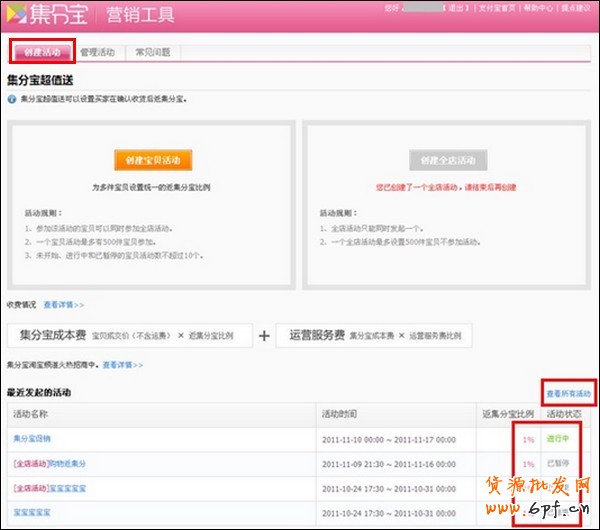Open the 常见问题 tab

click(x=152, y=51)
